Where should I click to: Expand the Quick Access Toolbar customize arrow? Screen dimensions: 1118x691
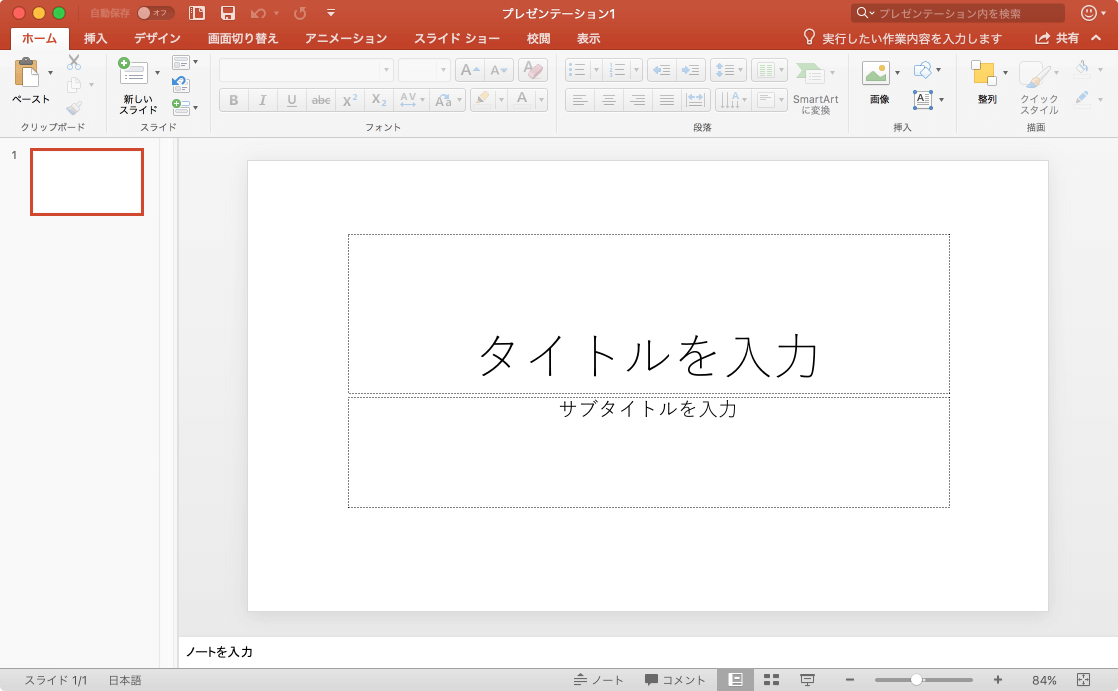point(331,13)
